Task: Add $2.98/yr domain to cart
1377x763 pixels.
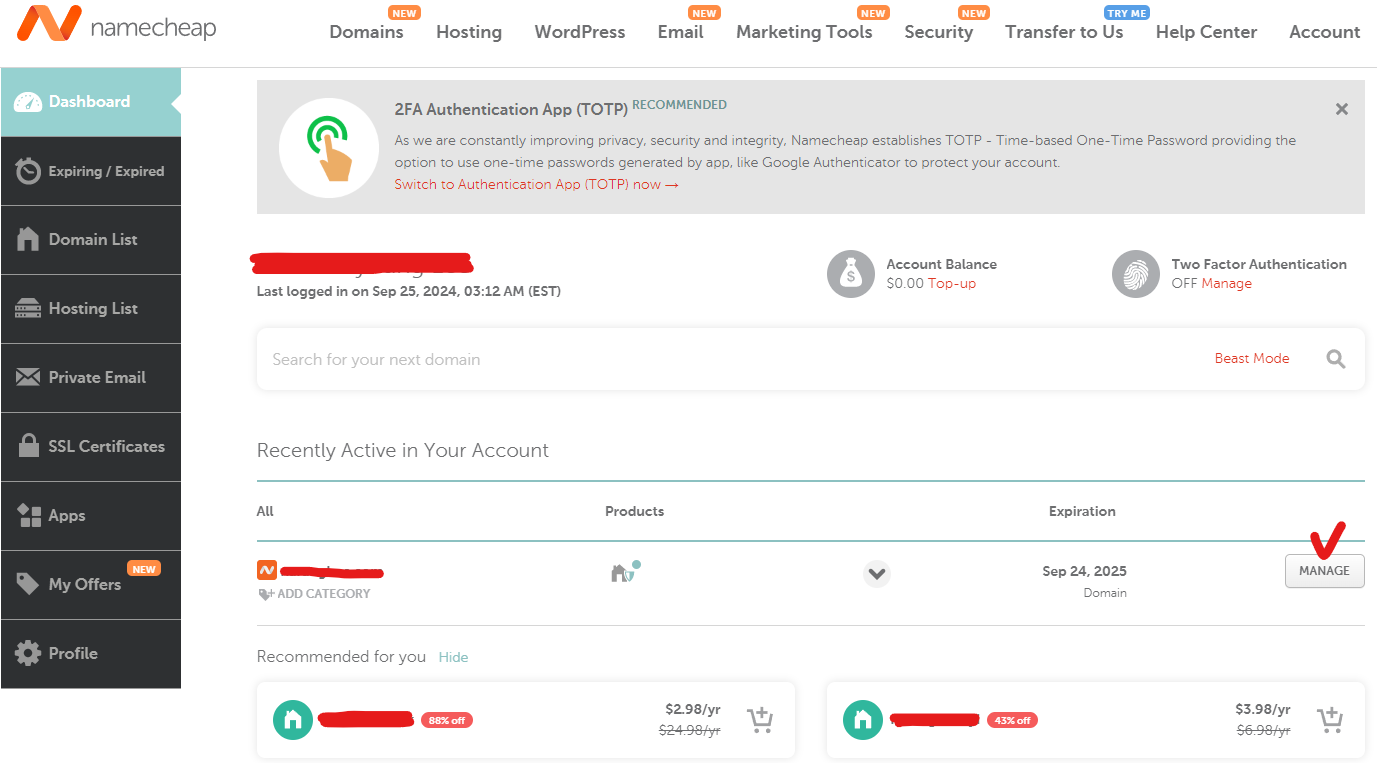Action: point(761,720)
